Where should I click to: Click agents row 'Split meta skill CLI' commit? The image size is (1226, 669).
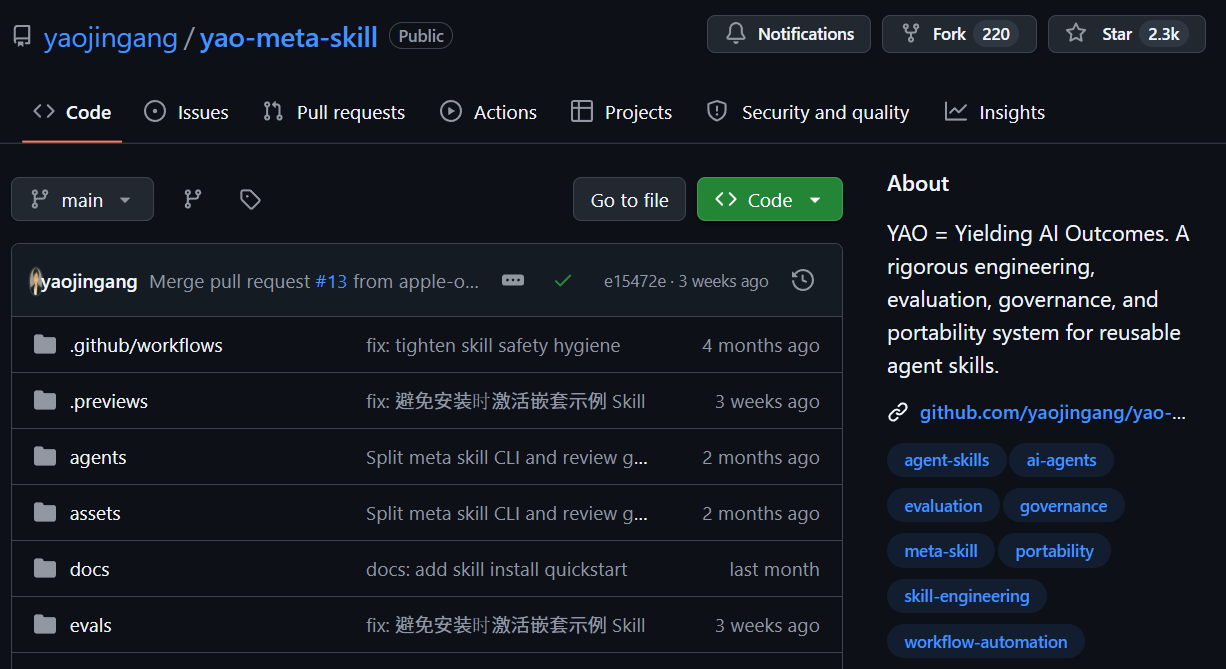click(507, 457)
